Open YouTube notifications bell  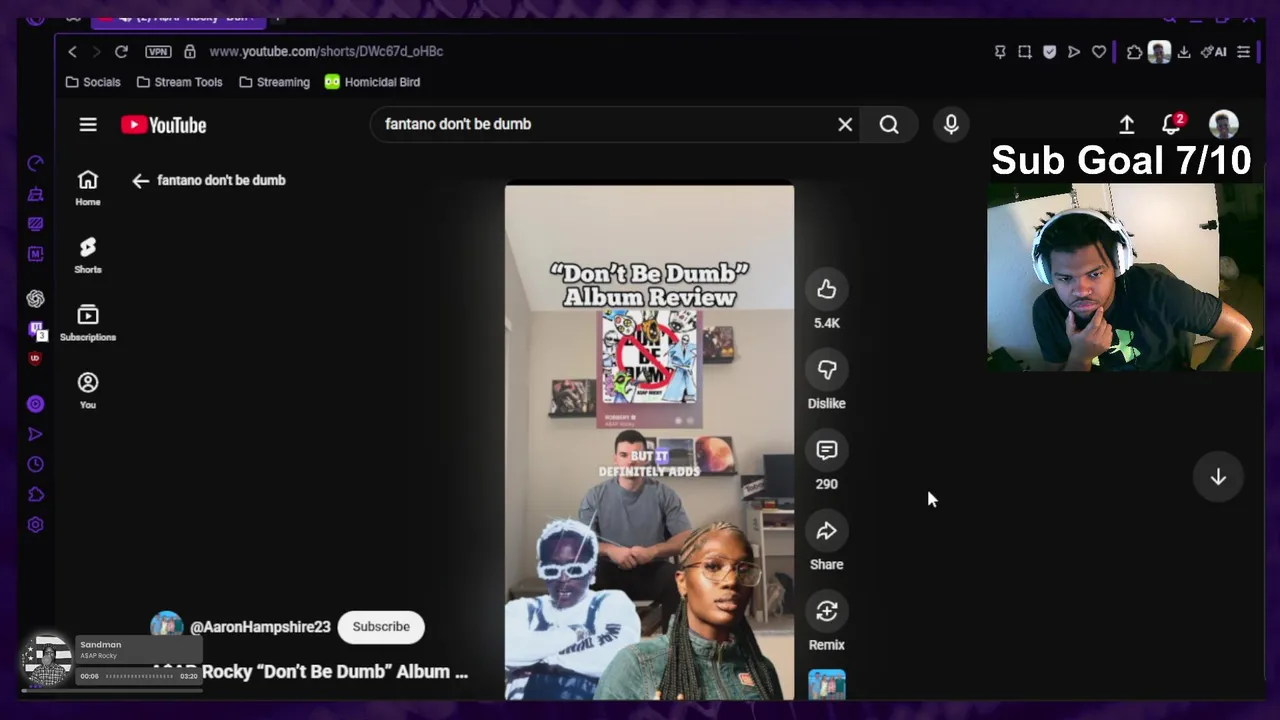coord(1172,124)
